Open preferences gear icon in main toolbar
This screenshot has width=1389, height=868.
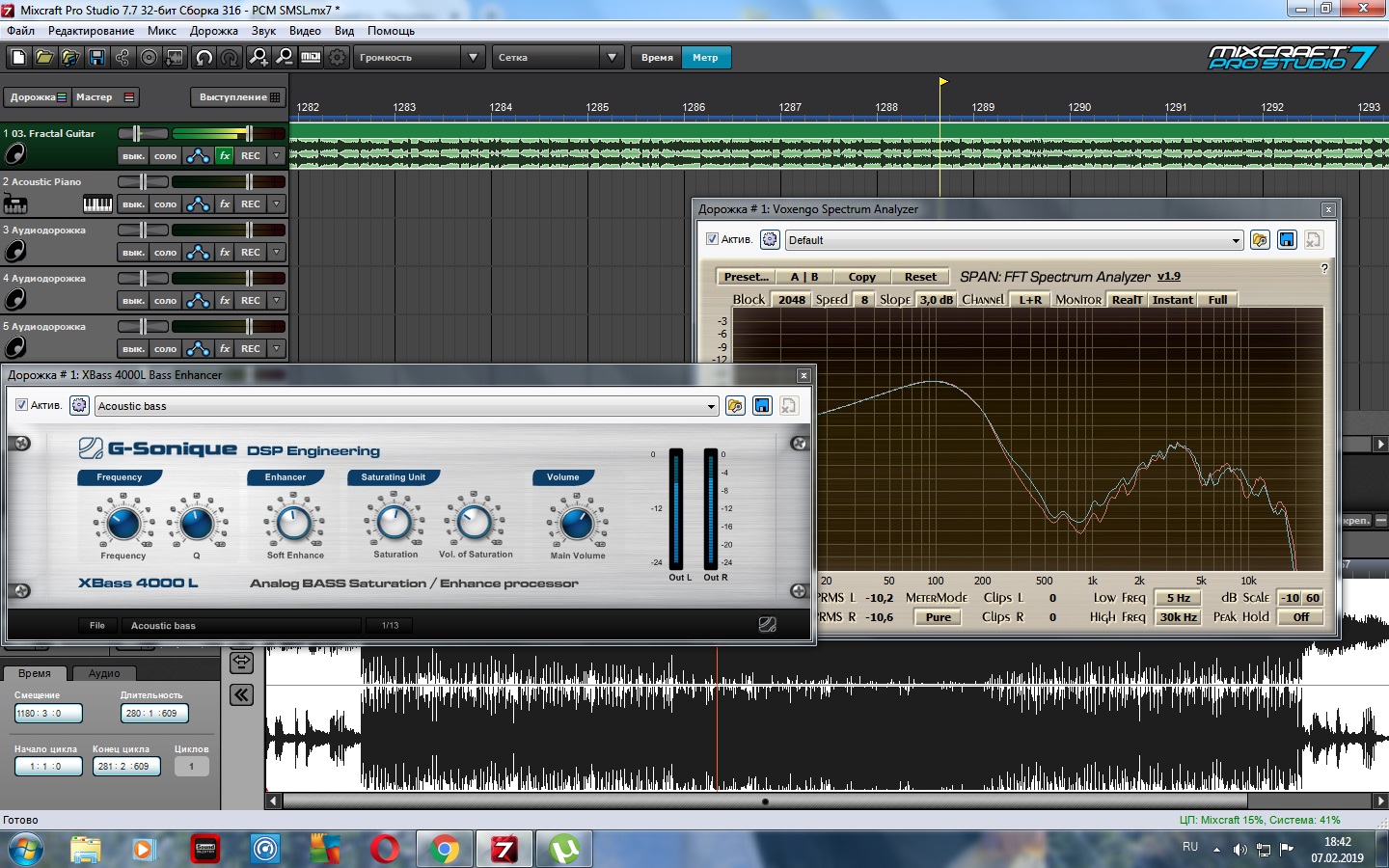(x=337, y=58)
